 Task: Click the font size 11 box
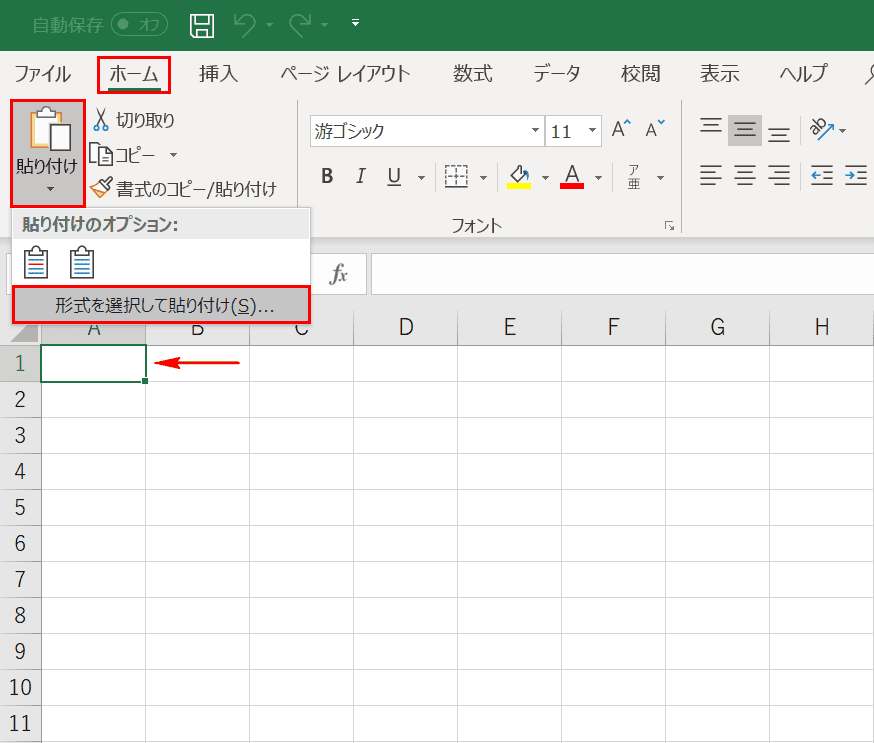(565, 132)
